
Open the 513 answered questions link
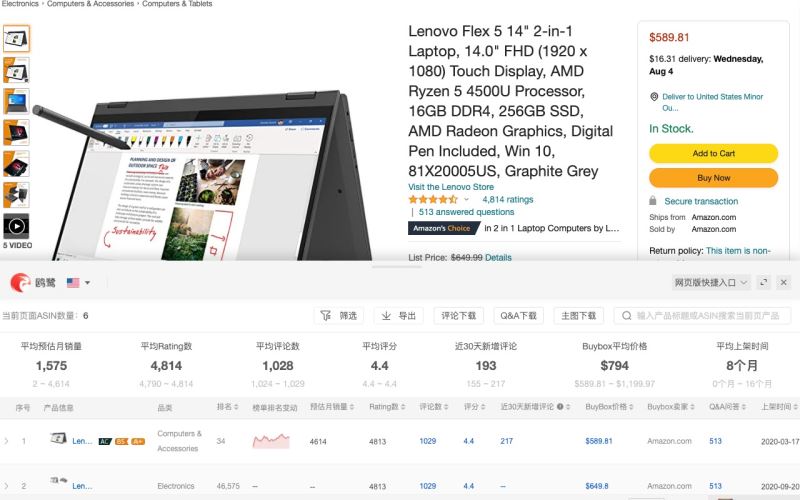[466, 212]
